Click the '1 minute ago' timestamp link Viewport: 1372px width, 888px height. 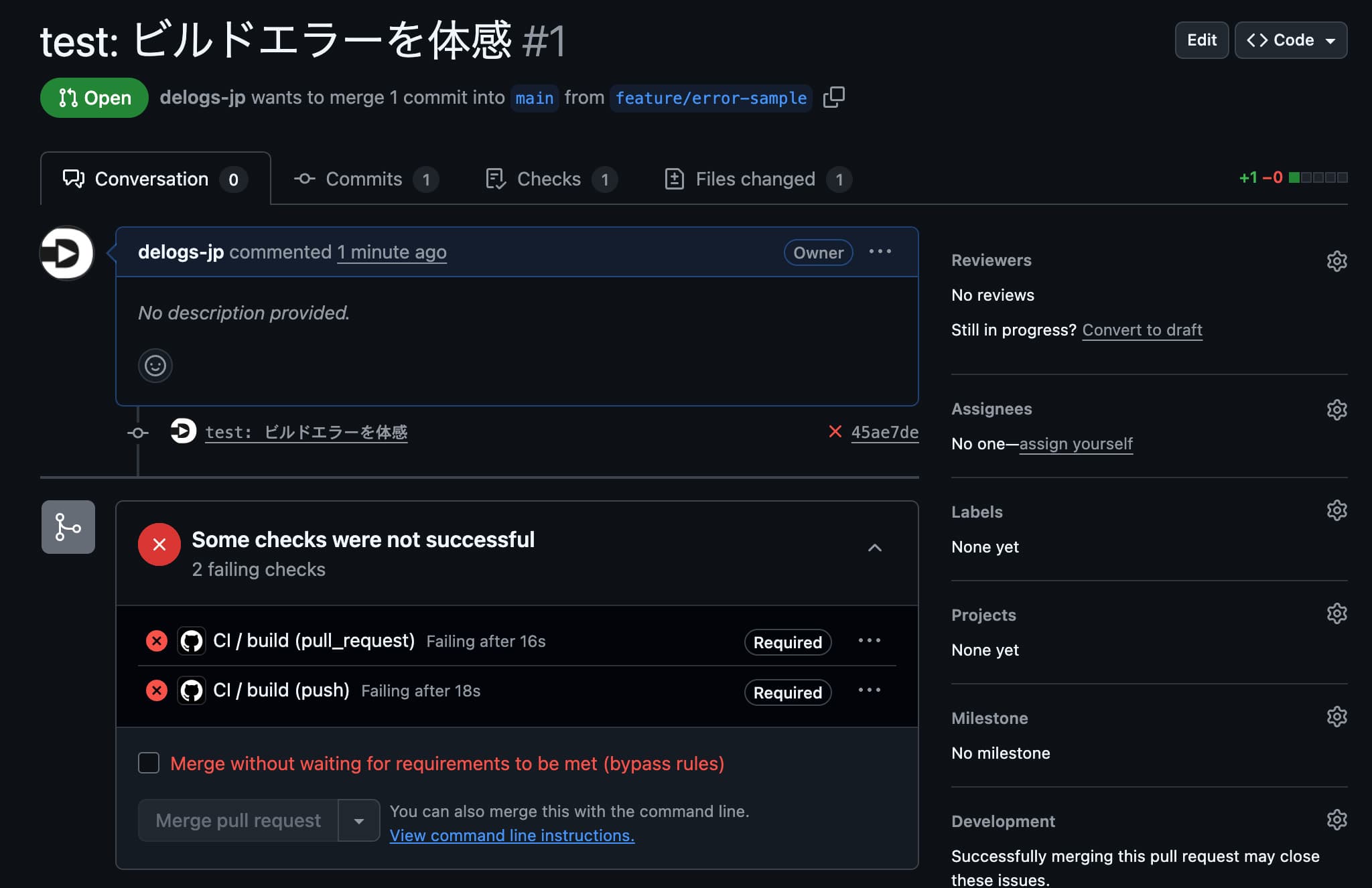392,252
